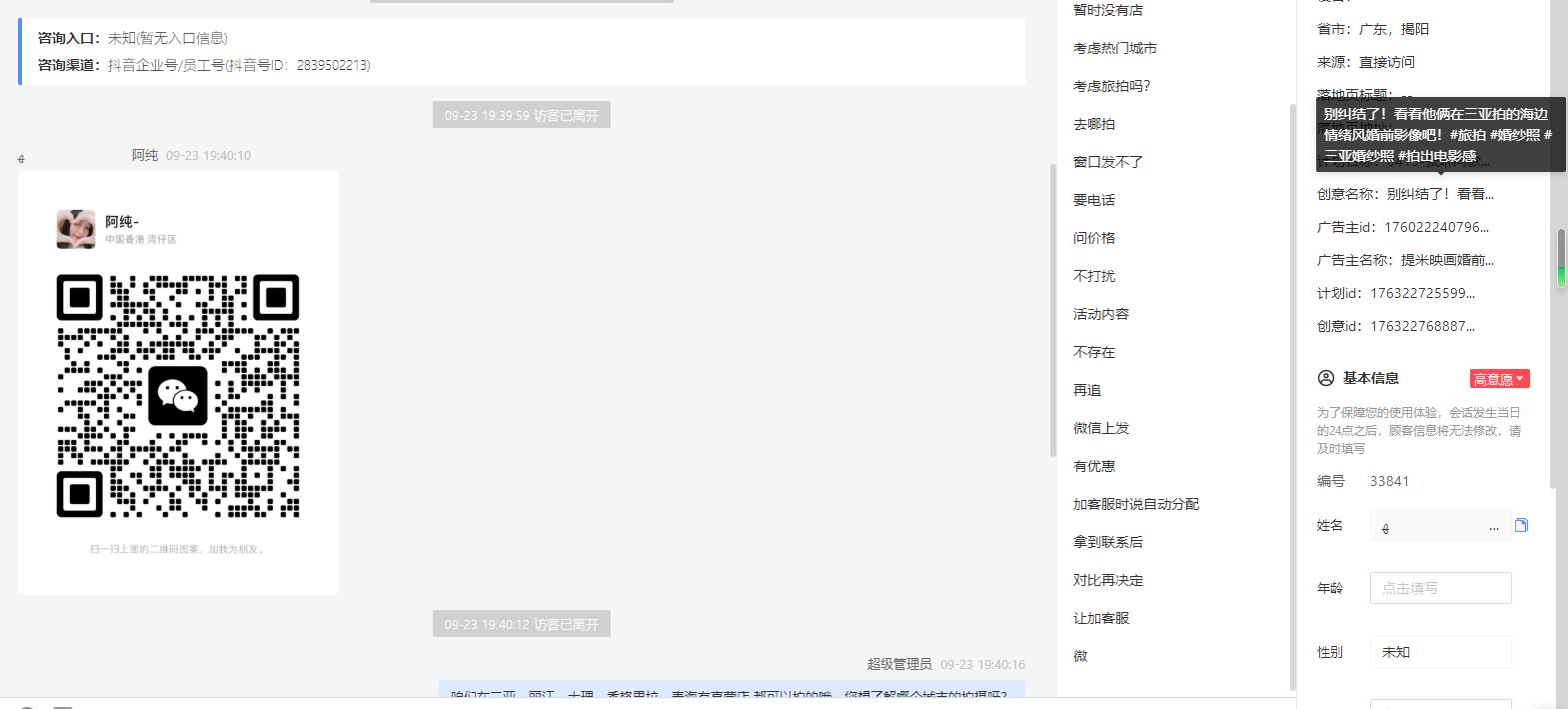Select the quick reply 再追
The width and height of the screenshot is (1568, 709).
tap(1086, 390)
